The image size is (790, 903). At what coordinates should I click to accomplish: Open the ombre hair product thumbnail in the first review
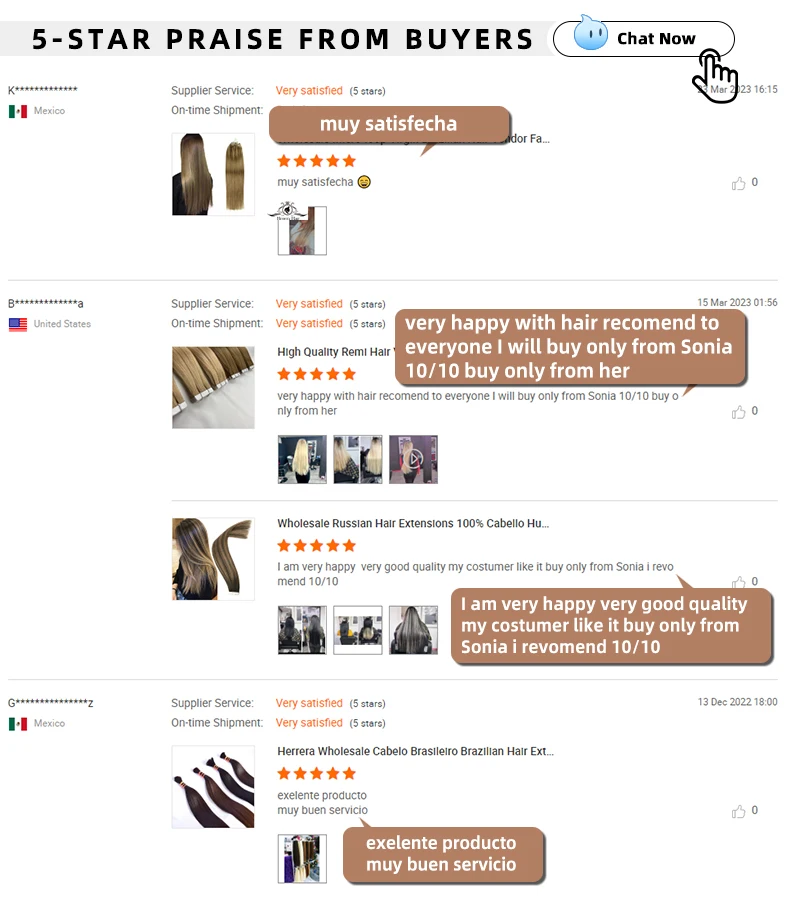[x=213, y=174]
